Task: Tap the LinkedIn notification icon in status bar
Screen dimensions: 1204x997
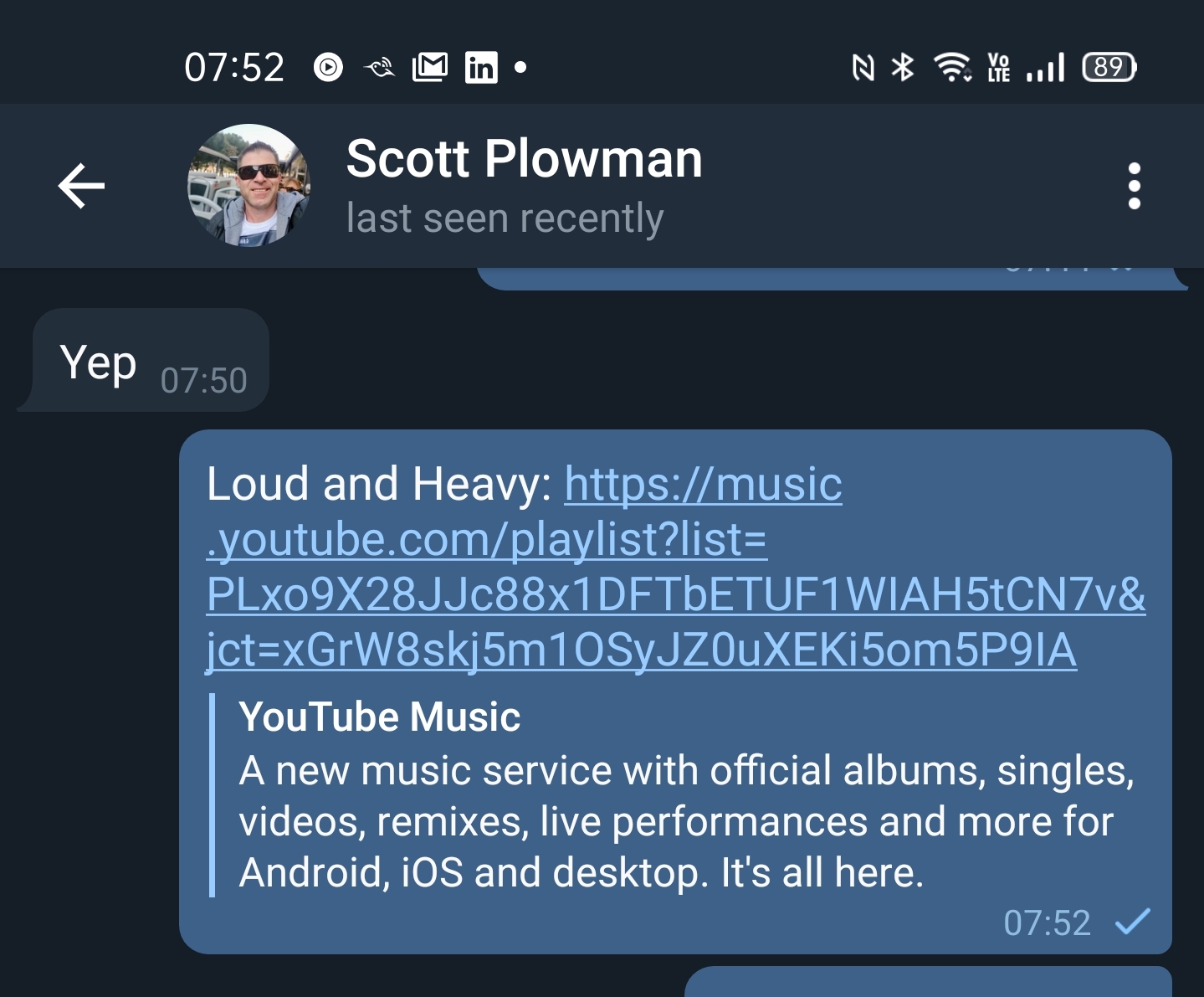Action: 481,67
